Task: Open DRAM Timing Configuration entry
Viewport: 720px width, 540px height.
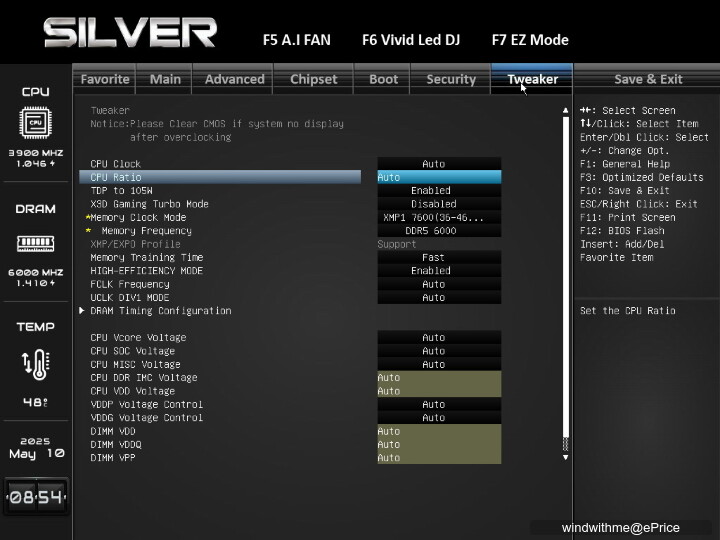Action: pyautogui.click(x=161, y=311)
